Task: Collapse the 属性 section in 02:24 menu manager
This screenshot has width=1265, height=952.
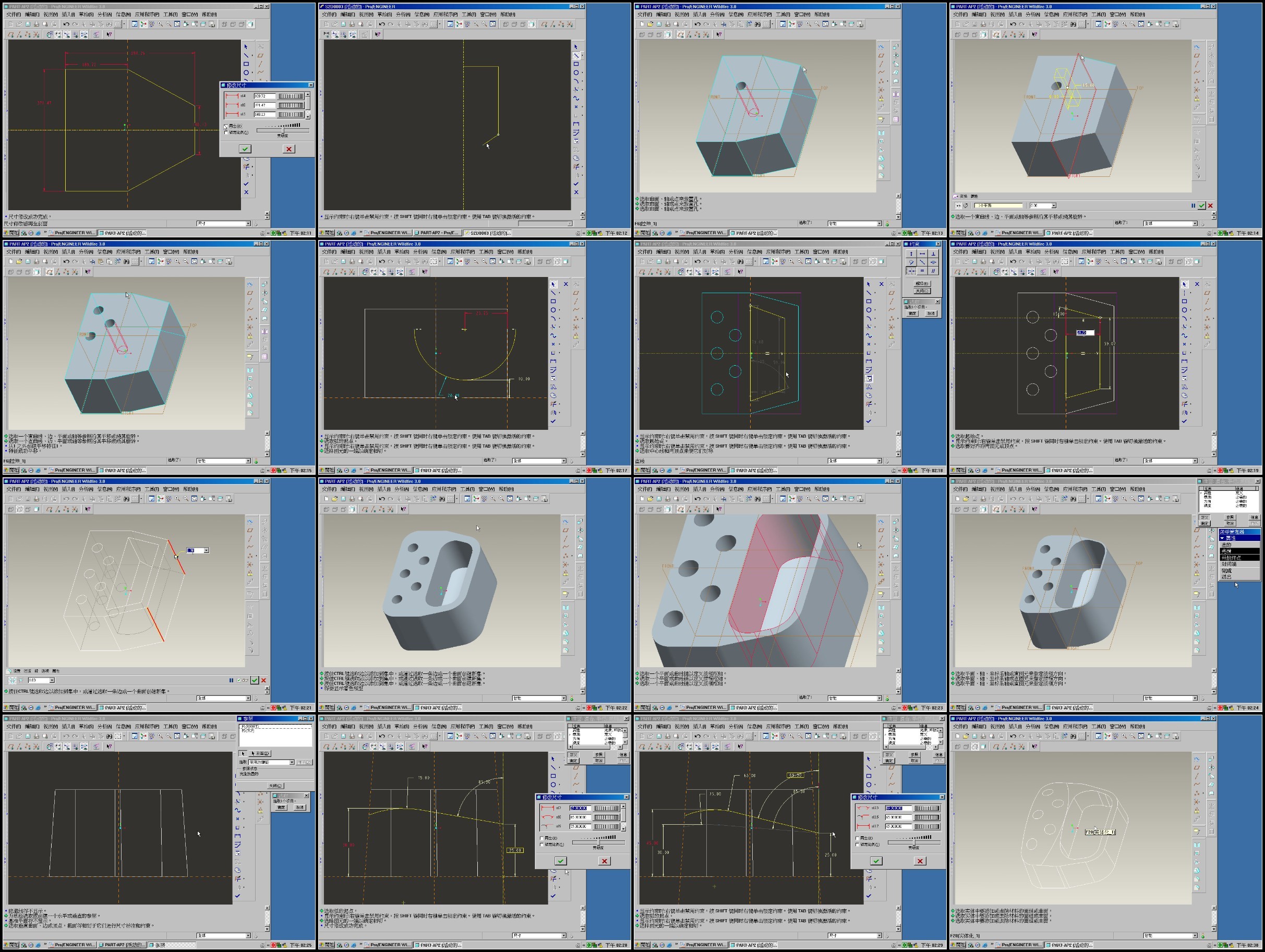Action: [1223, 538]
